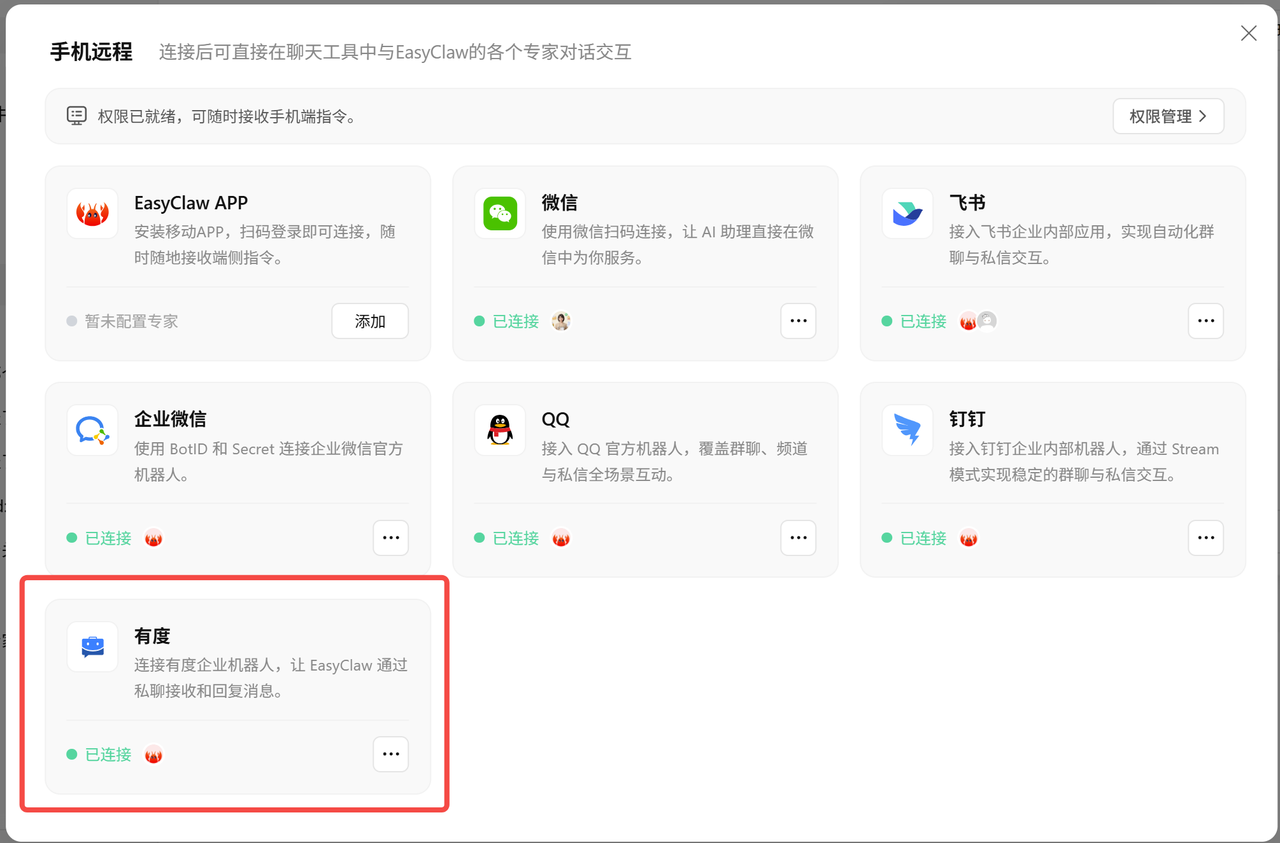Screen dimensions: 1280x843
Task: Click the expert avatar in the 企业微信 card
Action: pyautogui.click(x=153, y=538)
